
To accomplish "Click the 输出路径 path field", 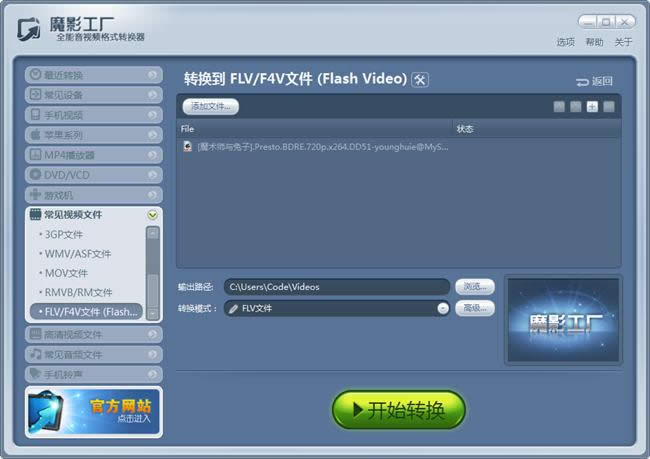I will (x=337, y=287).
